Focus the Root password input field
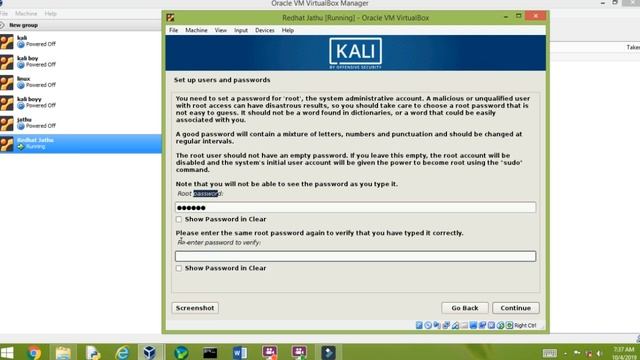640x360 pixels. 356,207
